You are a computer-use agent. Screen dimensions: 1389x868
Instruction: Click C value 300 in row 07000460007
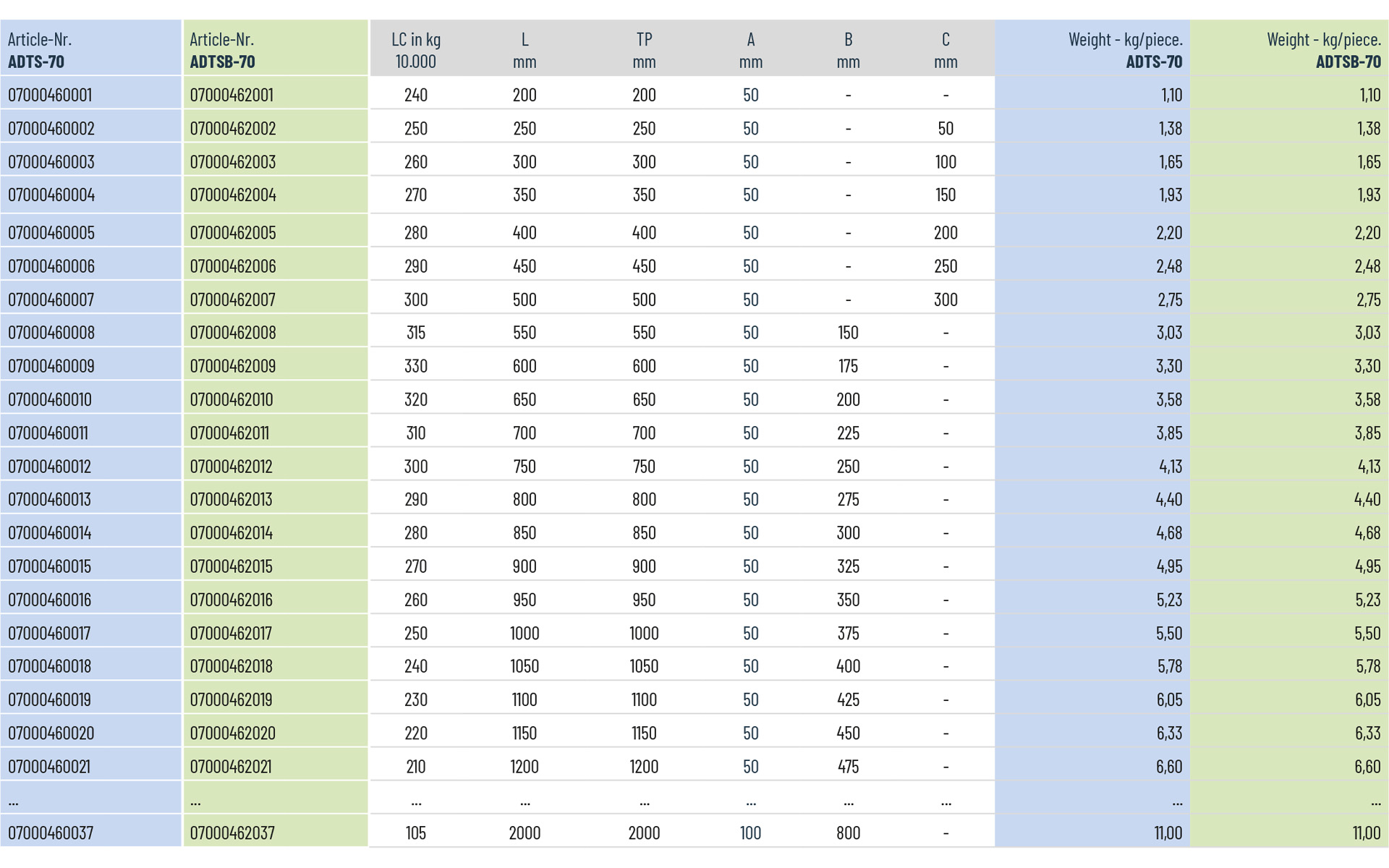tap(946, 299)
